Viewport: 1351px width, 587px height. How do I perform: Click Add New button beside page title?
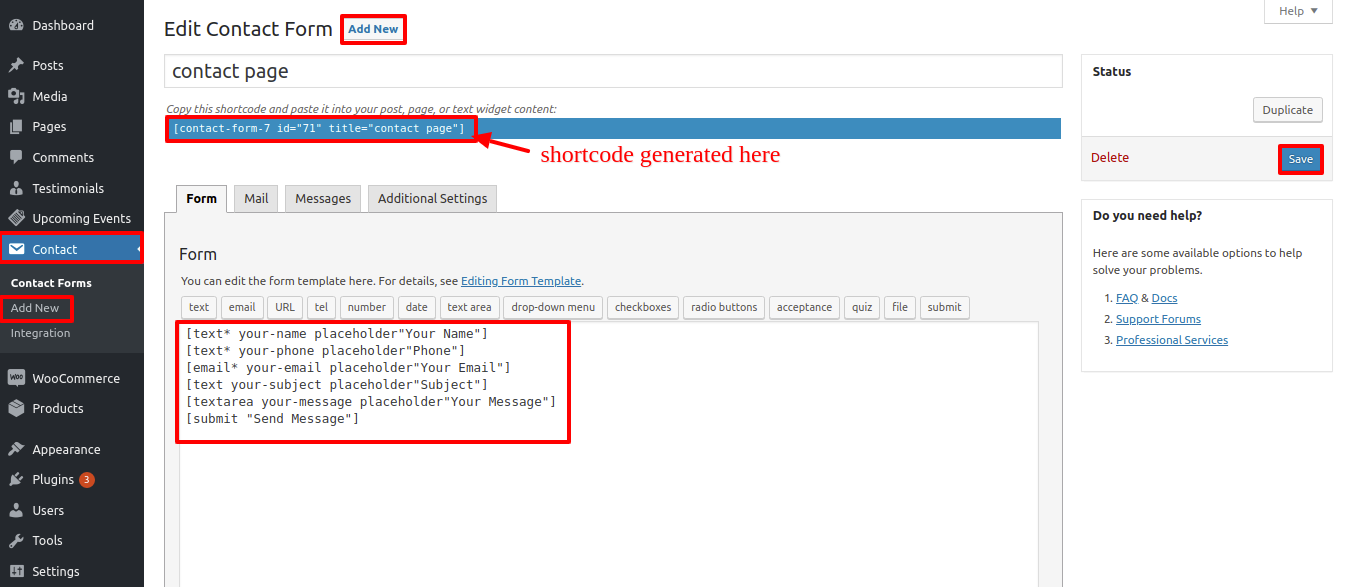pyautogui.click(x=373, y=29)
